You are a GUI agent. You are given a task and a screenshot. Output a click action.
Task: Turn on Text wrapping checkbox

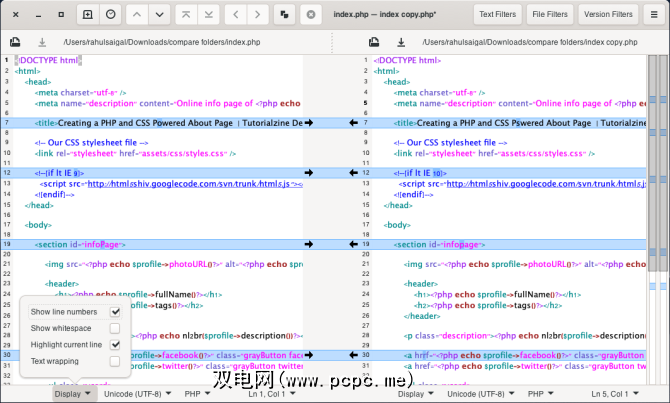click(115, 360)
